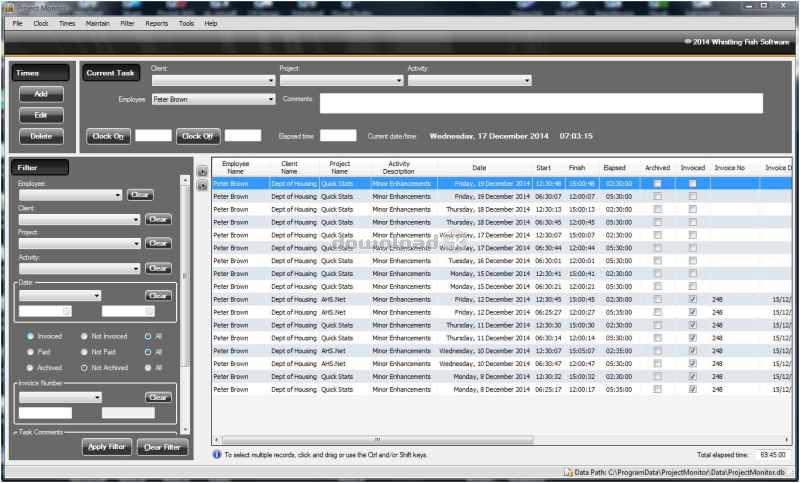Open the File menu
Viewport: 800px width, 483px height.
click(x=18, y=23)
